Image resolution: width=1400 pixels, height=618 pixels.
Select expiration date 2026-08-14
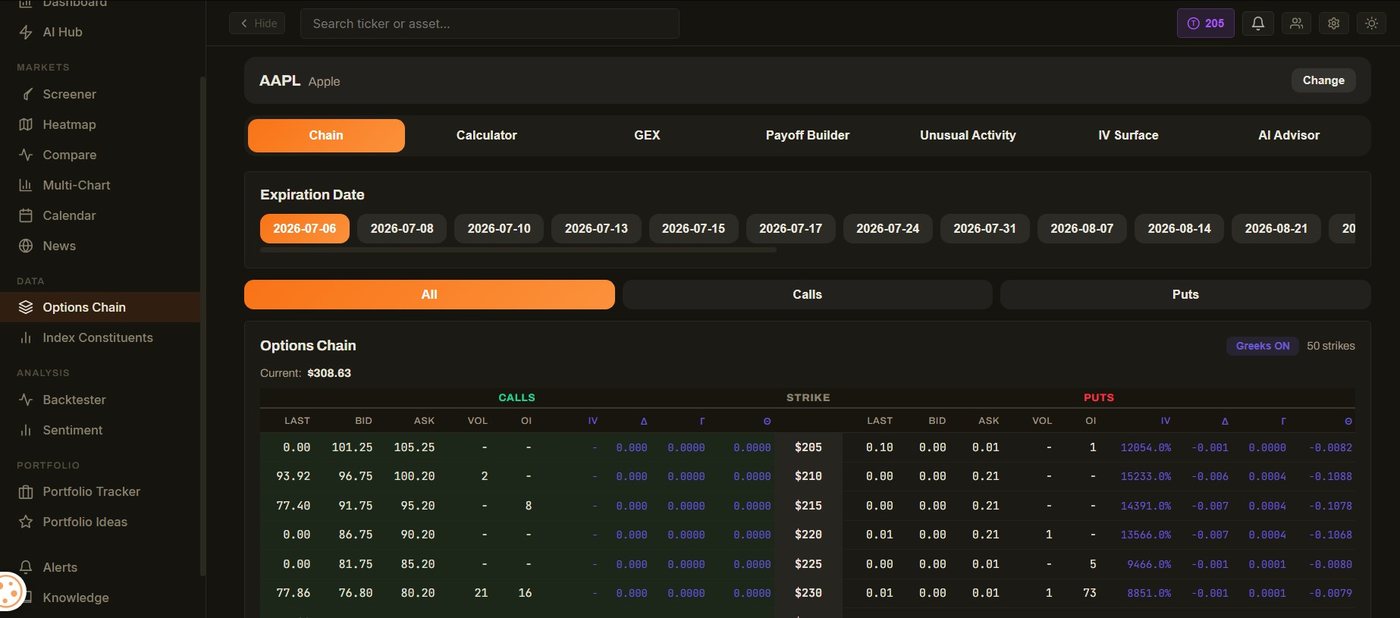[1179, 228]
